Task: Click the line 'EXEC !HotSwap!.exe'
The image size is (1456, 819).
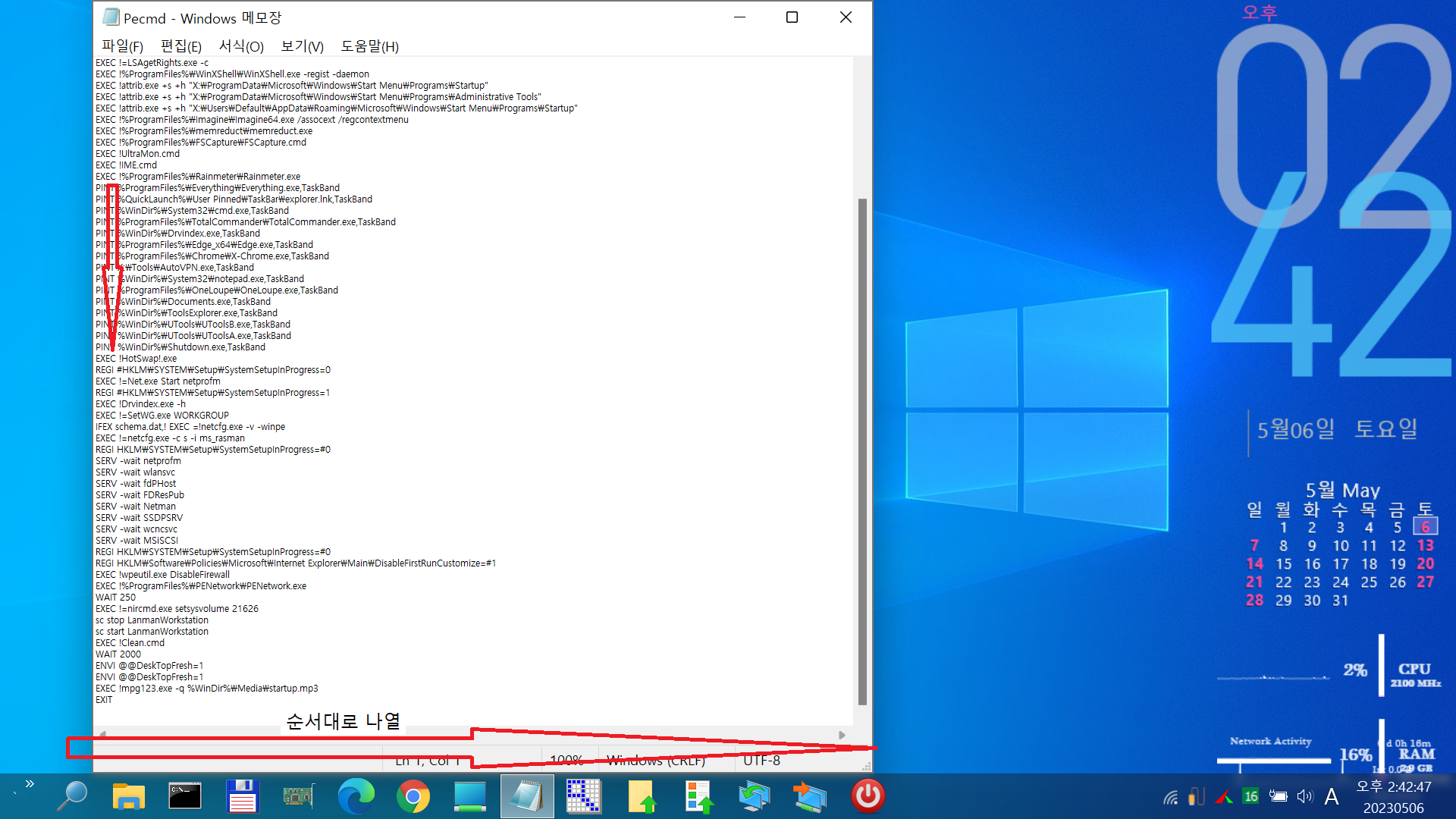Action: tap(136, 359)
